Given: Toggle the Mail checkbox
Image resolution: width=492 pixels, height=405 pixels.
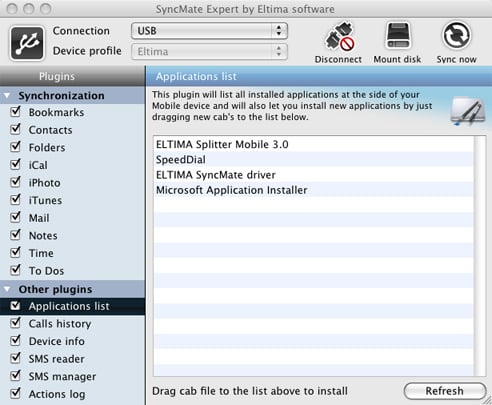Looking at the screenshot, I should pyautogui.click(x=16, y=217).
